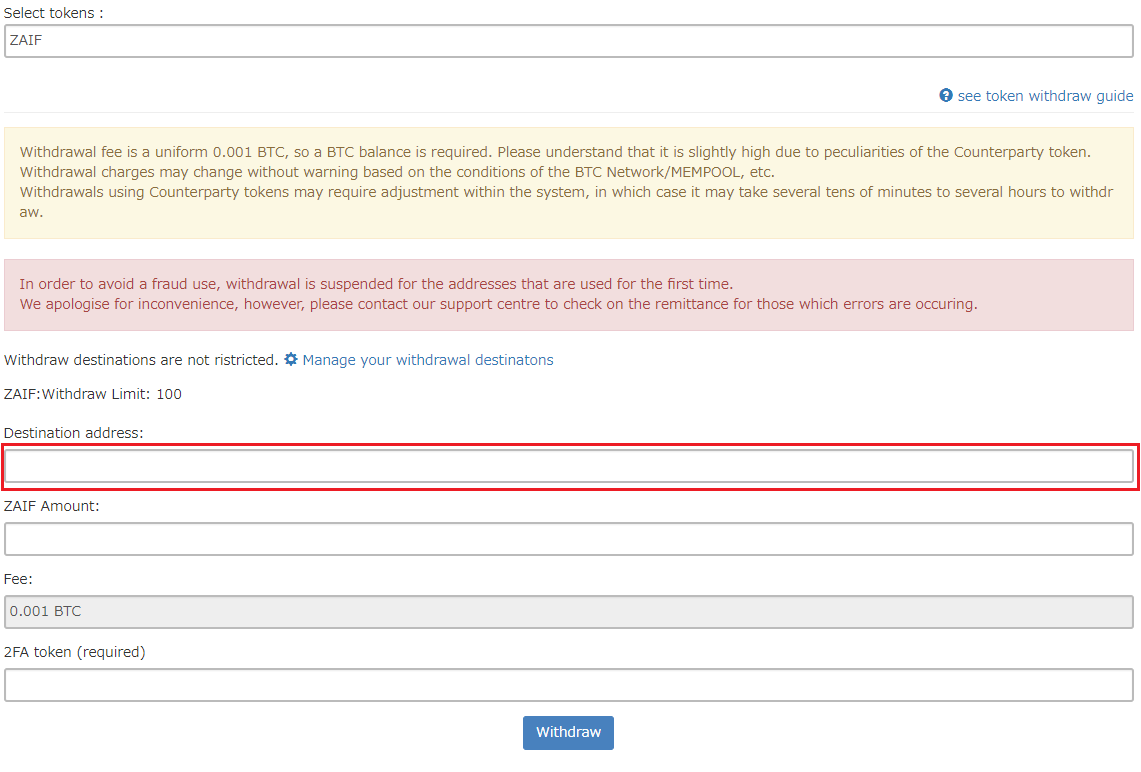Click the Select tokens : label
The image size is (1141, 772).
pyautogui.click(x=54, y=13)
